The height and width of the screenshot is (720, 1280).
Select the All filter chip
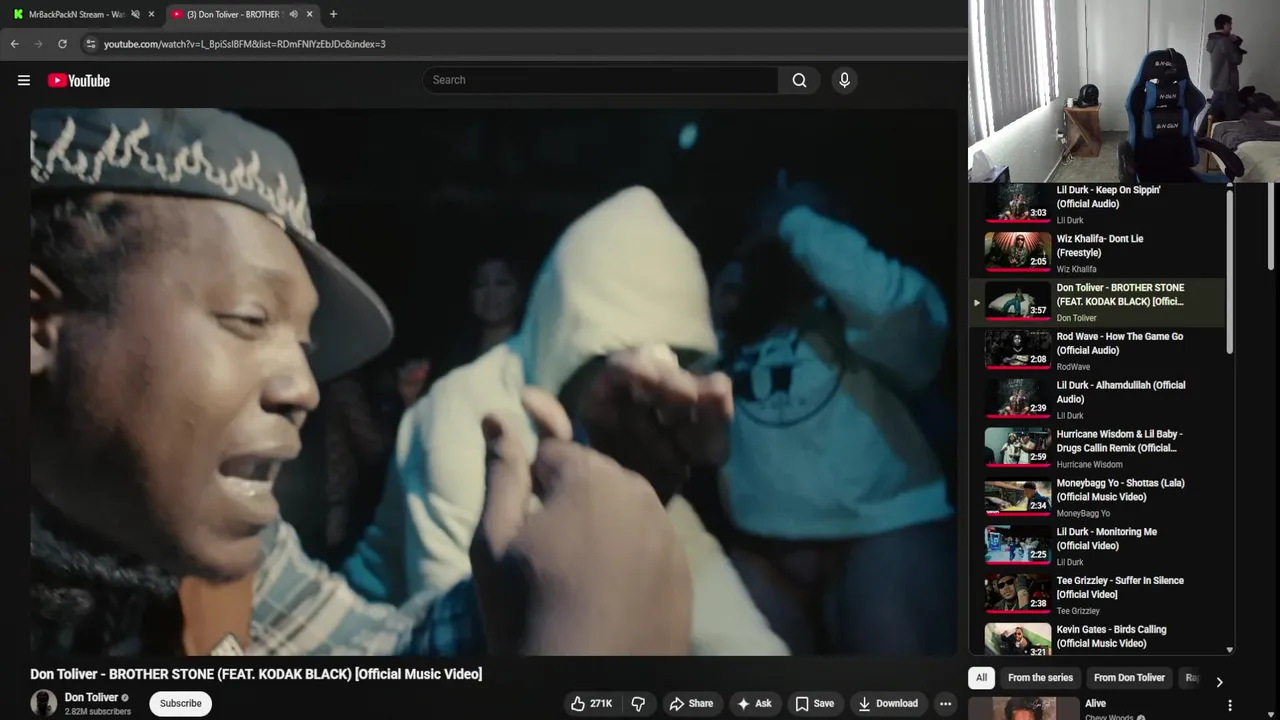point(981,678)
